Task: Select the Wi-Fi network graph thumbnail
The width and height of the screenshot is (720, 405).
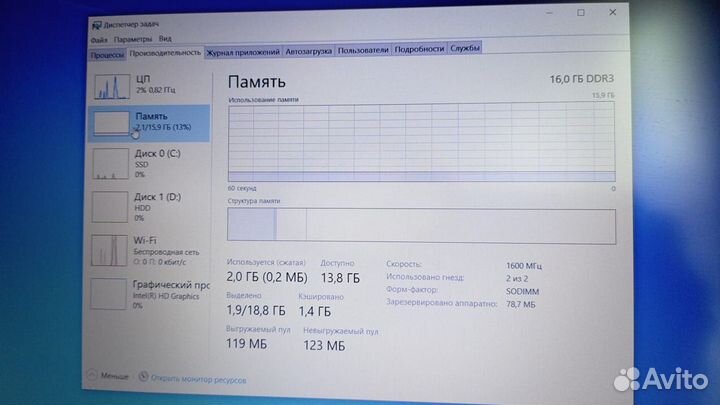Action: (109, 250)
